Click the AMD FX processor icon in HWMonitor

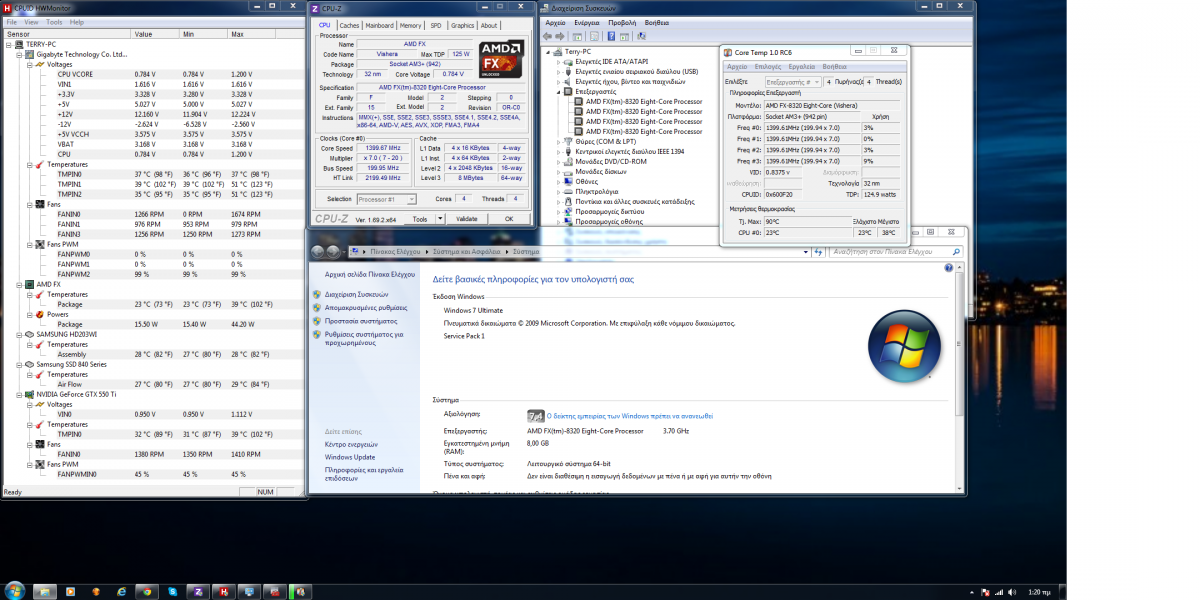[30, 284]
